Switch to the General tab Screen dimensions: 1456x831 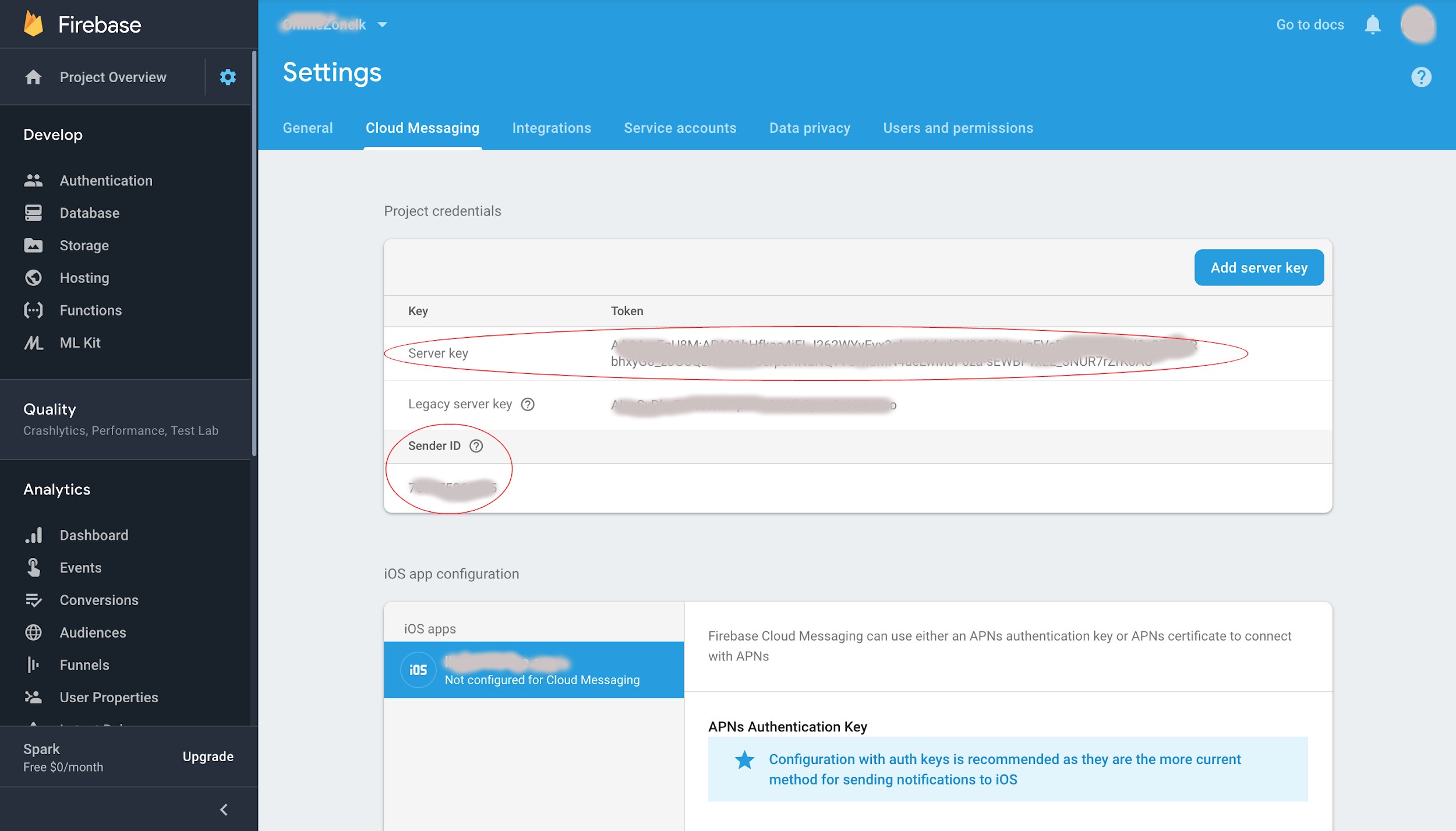308,128
